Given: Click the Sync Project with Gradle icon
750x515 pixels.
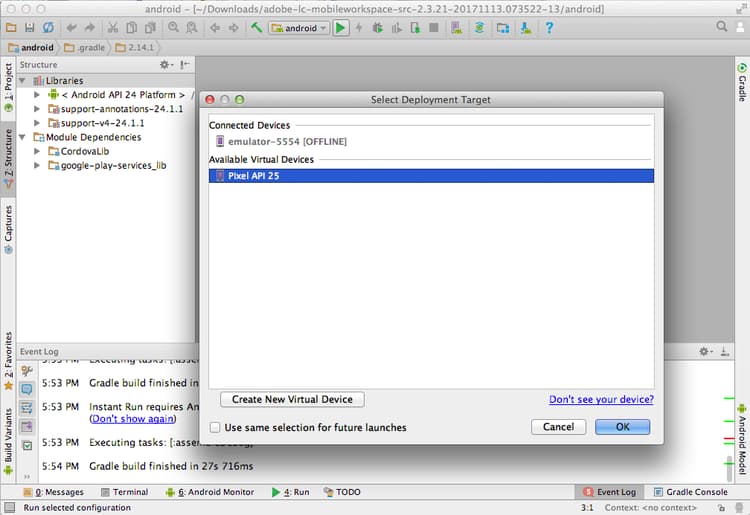Looking at the screenshot, I should pos(479,28).
